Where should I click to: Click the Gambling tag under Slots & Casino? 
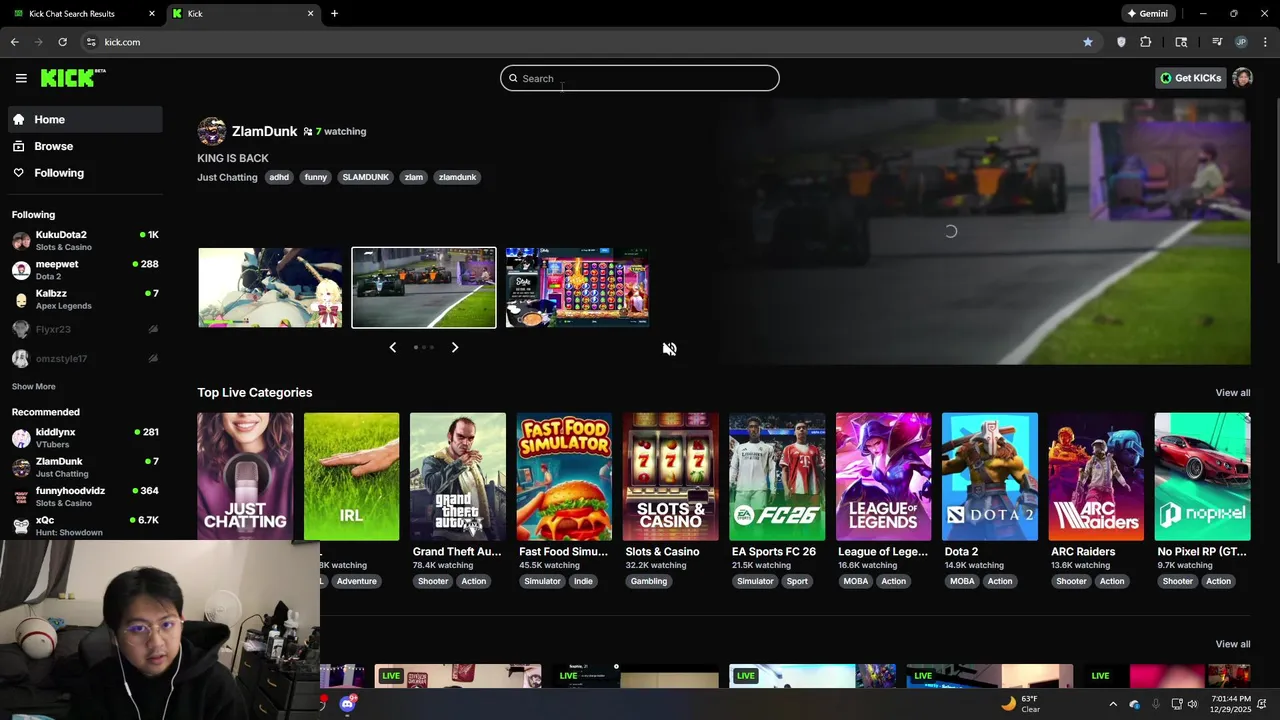(x=649, y=581)
